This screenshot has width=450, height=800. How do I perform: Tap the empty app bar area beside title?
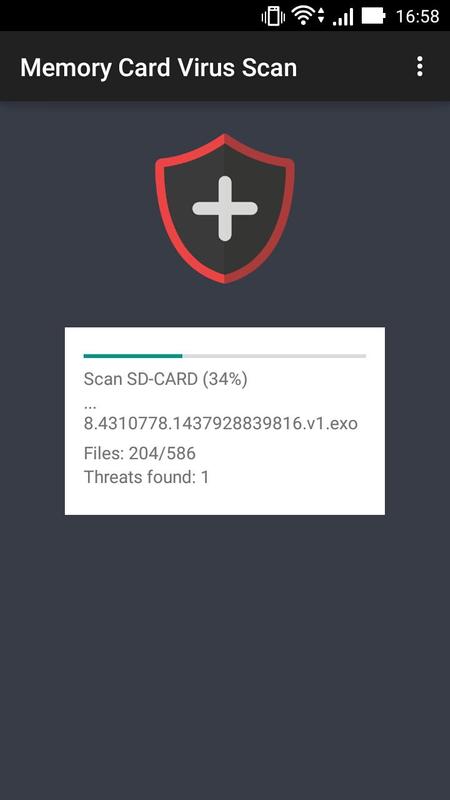(x=352, y=67)
